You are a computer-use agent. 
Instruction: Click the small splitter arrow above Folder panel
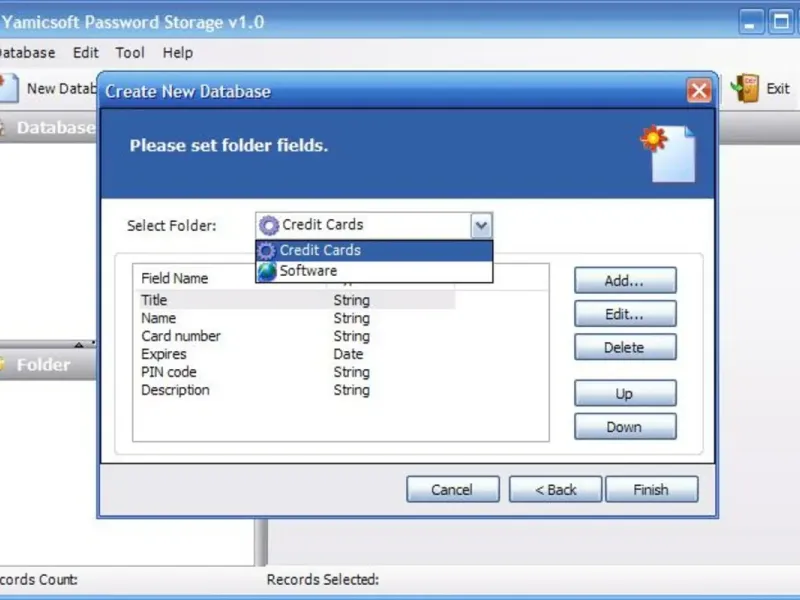[x=79, y=345]
